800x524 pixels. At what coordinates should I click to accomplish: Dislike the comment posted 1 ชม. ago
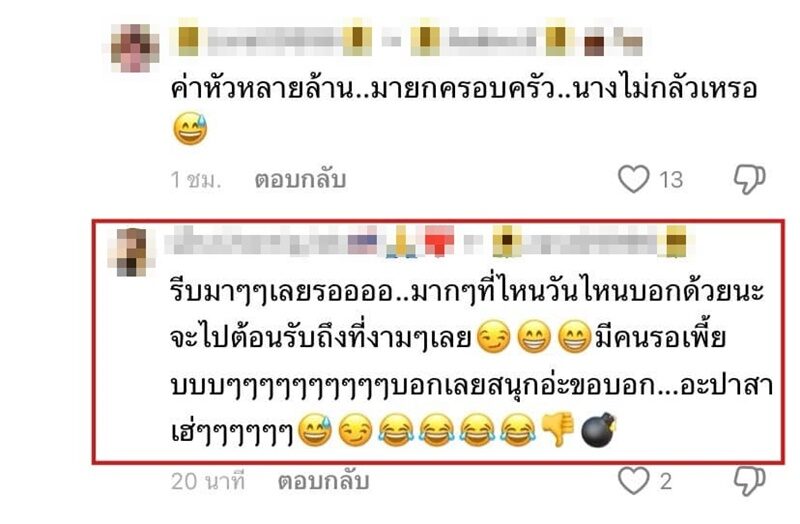749,179
